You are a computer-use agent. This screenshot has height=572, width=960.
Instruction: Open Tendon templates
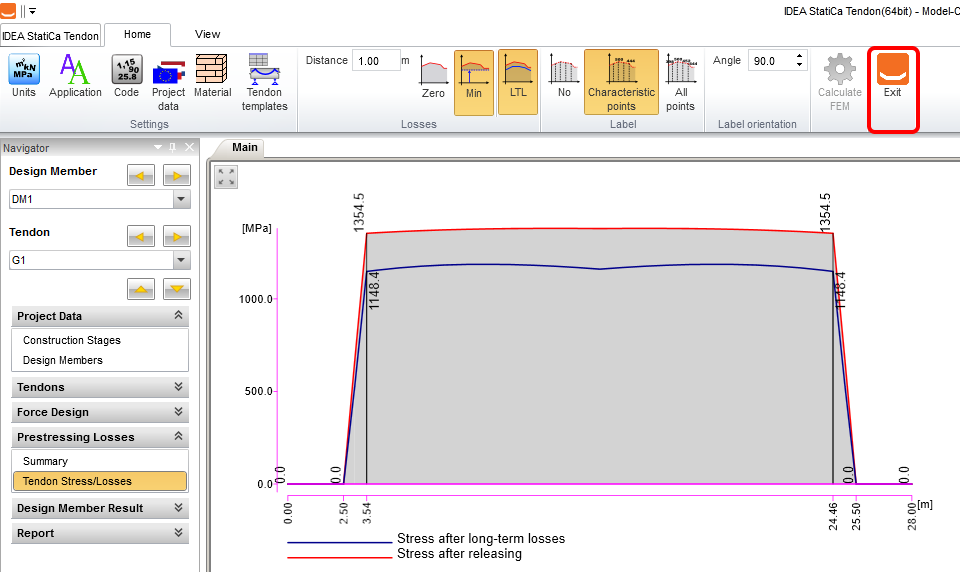pyautogui.click(x=265, y=81)
